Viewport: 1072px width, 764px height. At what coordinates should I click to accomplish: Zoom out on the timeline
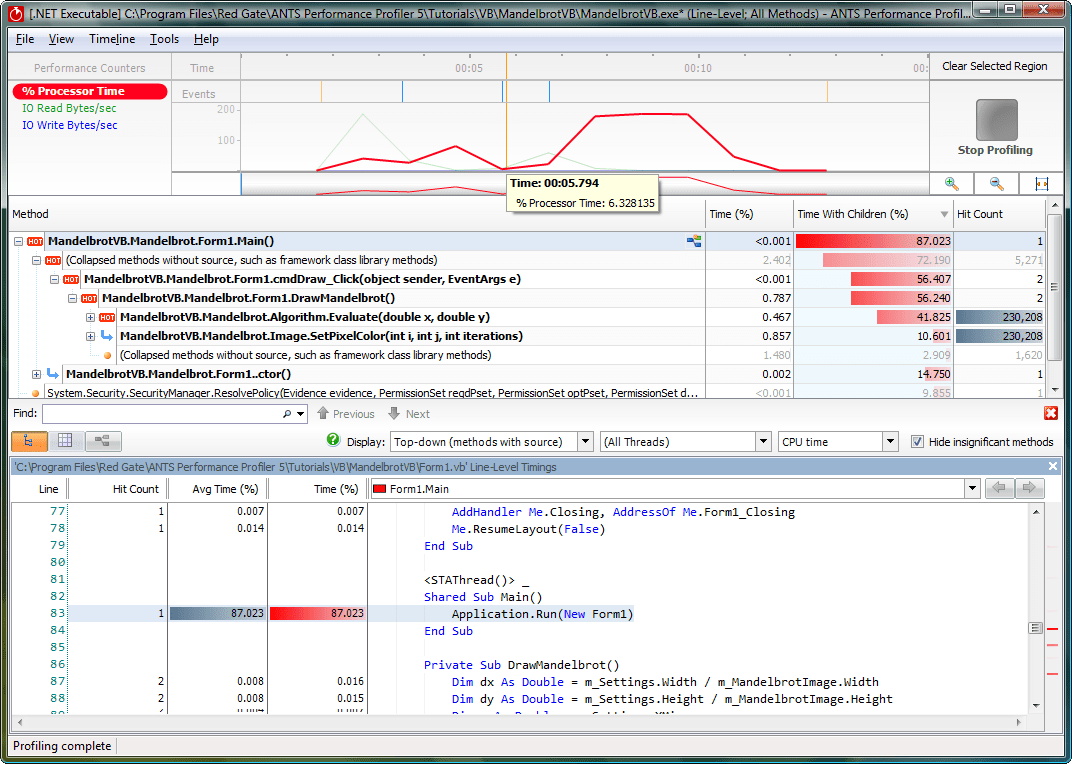point(996,184)
